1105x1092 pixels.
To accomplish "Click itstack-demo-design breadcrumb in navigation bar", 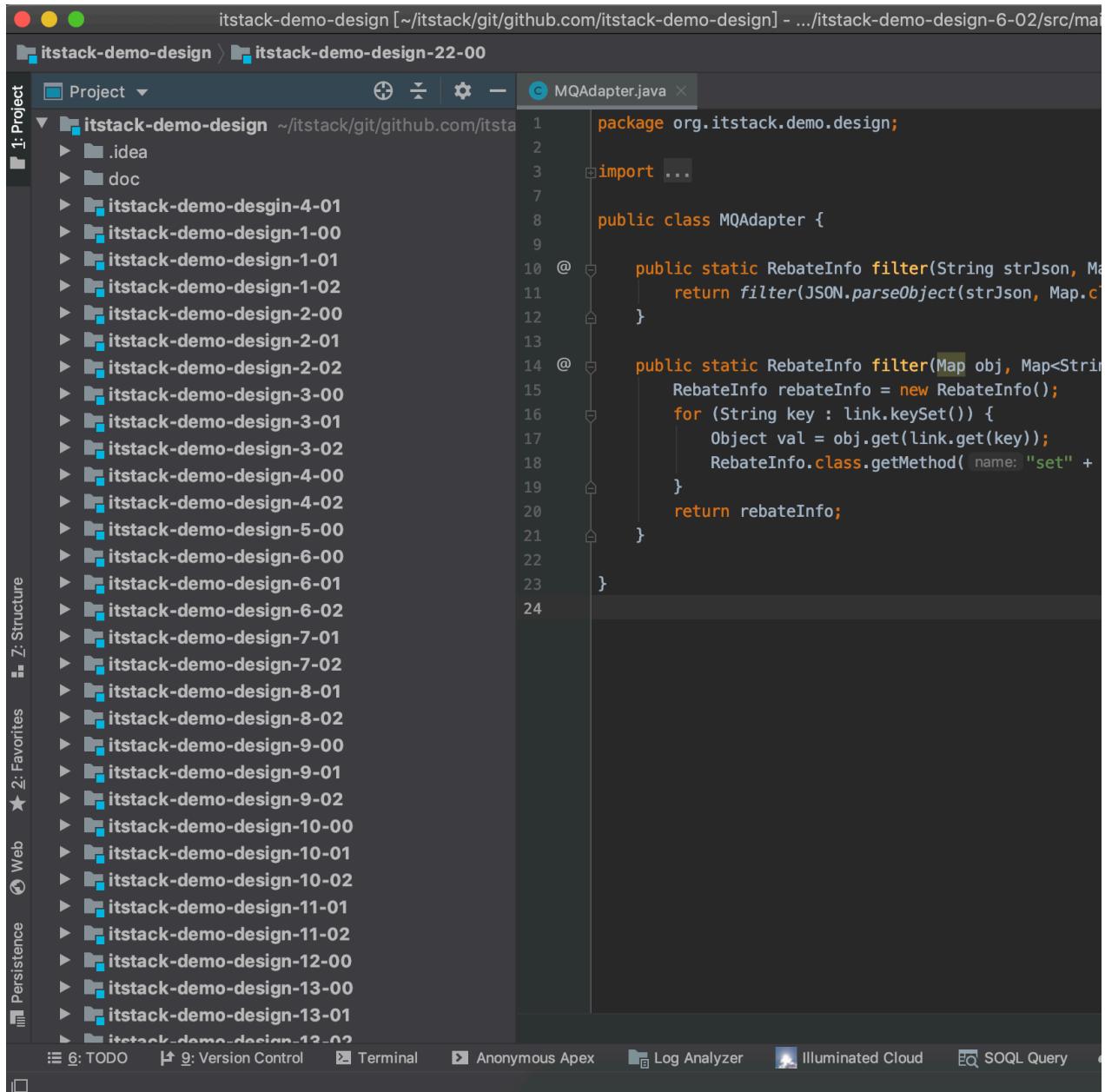I will [x=114, y=53].
